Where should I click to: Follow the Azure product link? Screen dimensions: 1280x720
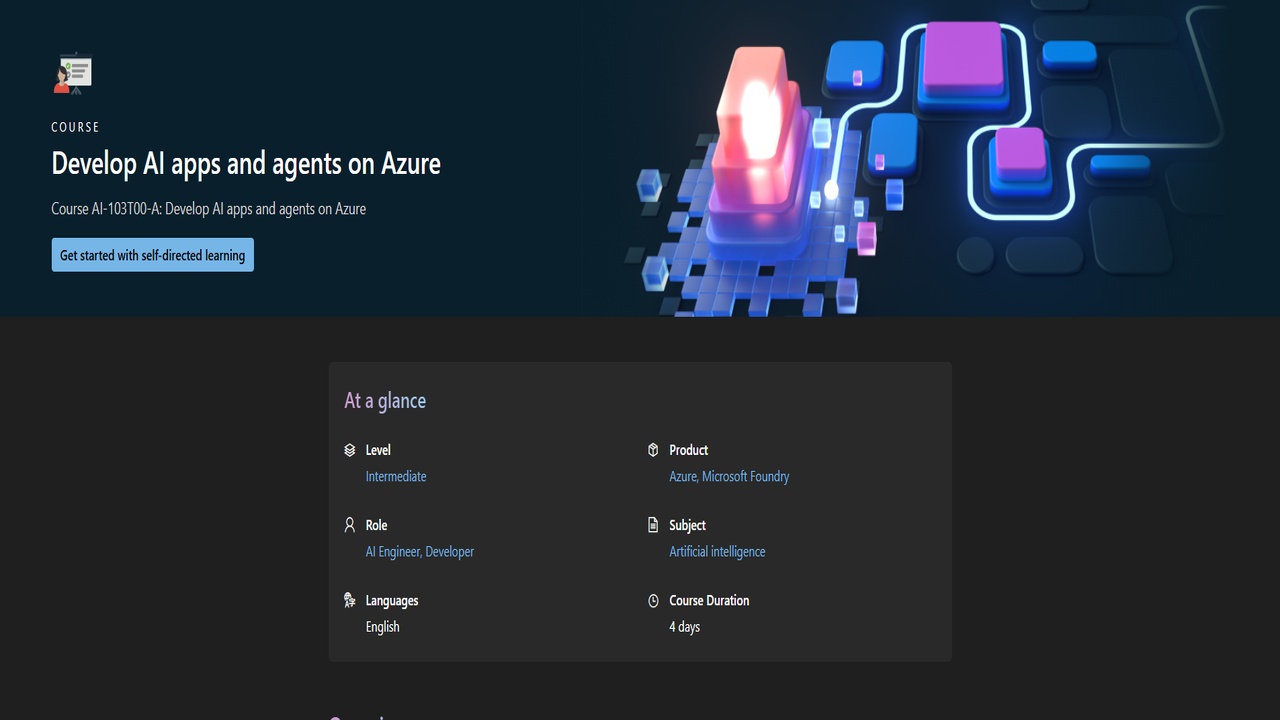[683, 476]
